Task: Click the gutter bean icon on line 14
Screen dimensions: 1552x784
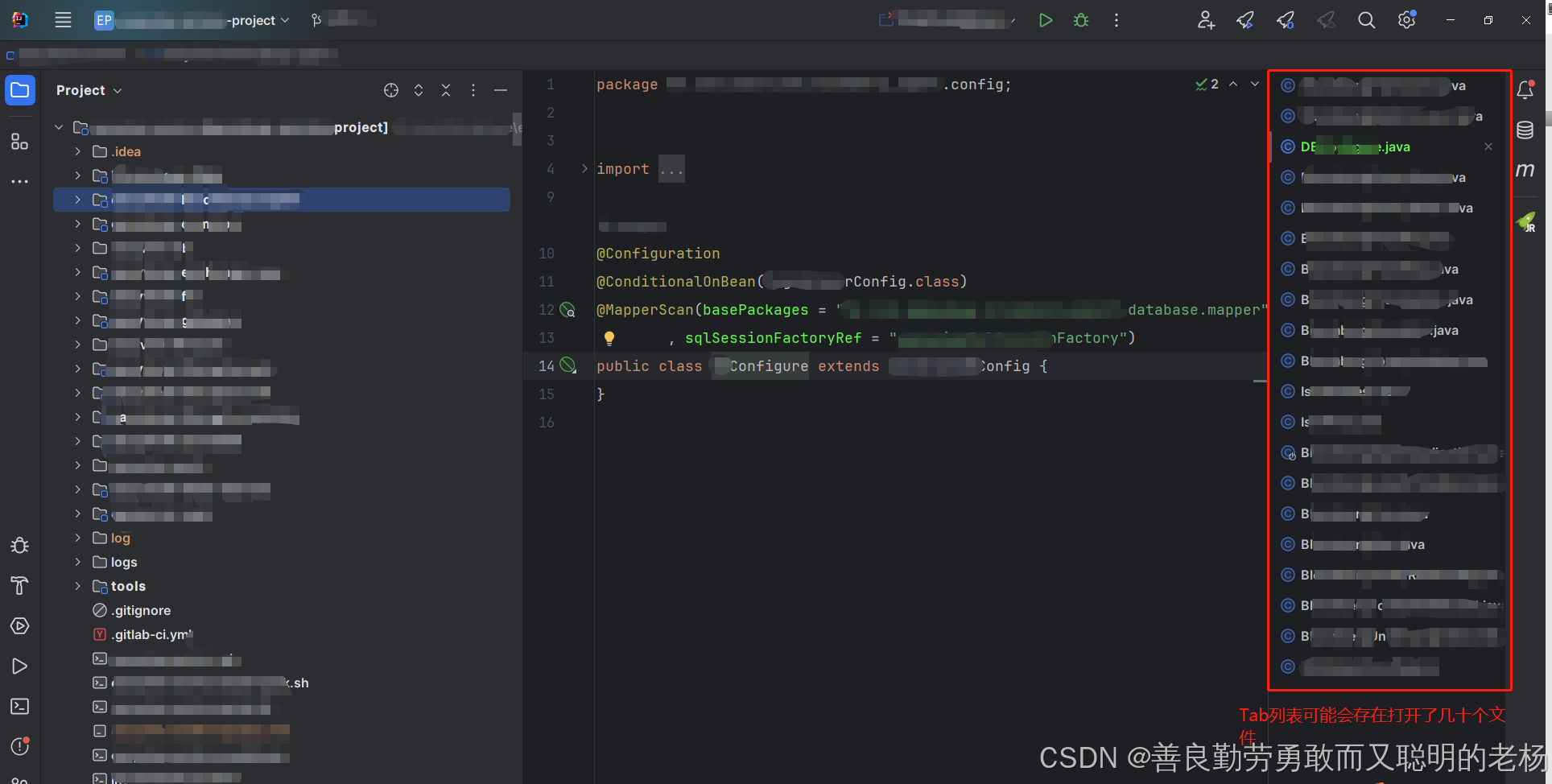Action: pos(568,366)
